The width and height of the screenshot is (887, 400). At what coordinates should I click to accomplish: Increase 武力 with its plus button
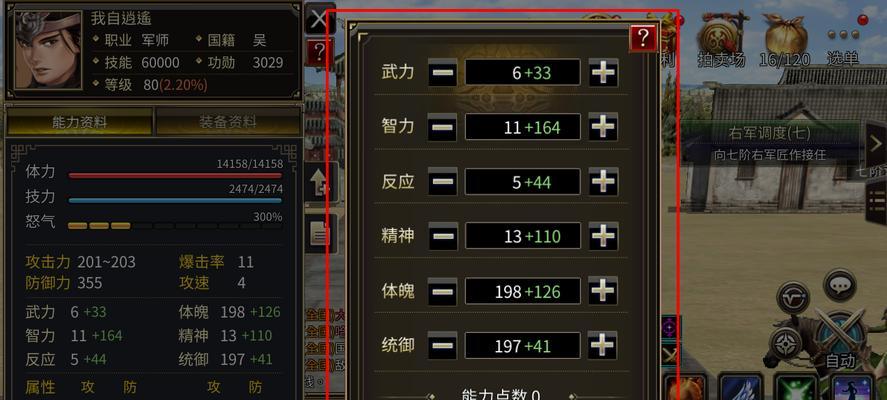[x=603, y=73]
